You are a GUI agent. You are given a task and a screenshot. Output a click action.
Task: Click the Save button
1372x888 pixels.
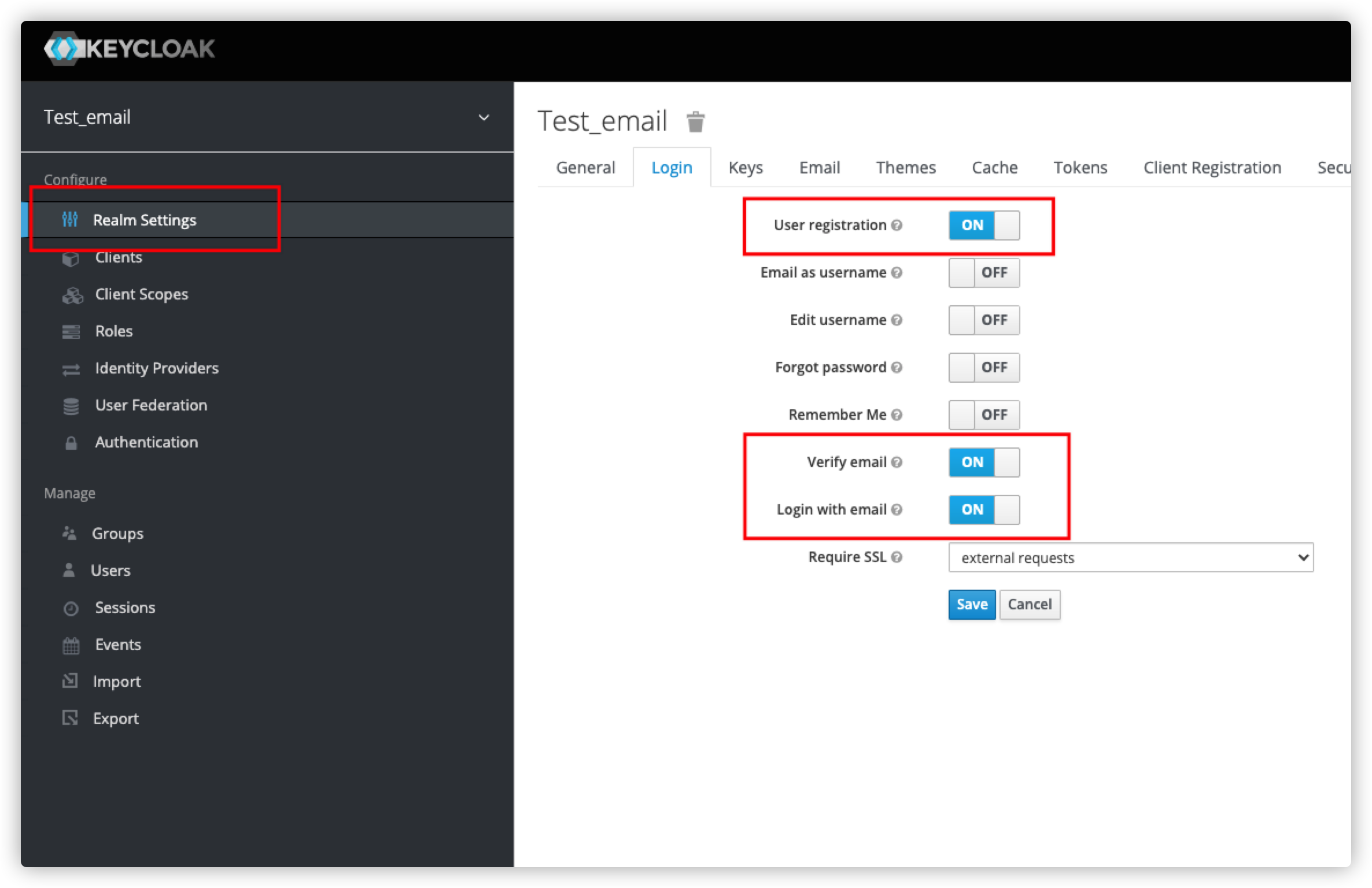(x=972, y=604)
